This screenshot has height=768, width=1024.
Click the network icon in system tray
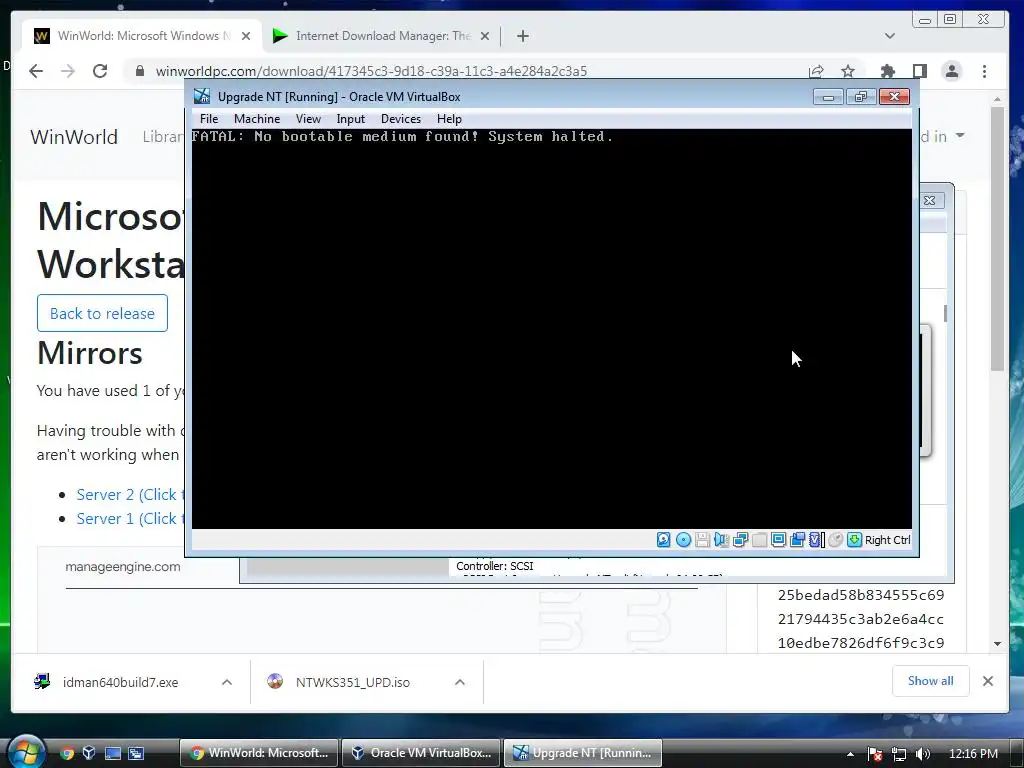point(899,754)
